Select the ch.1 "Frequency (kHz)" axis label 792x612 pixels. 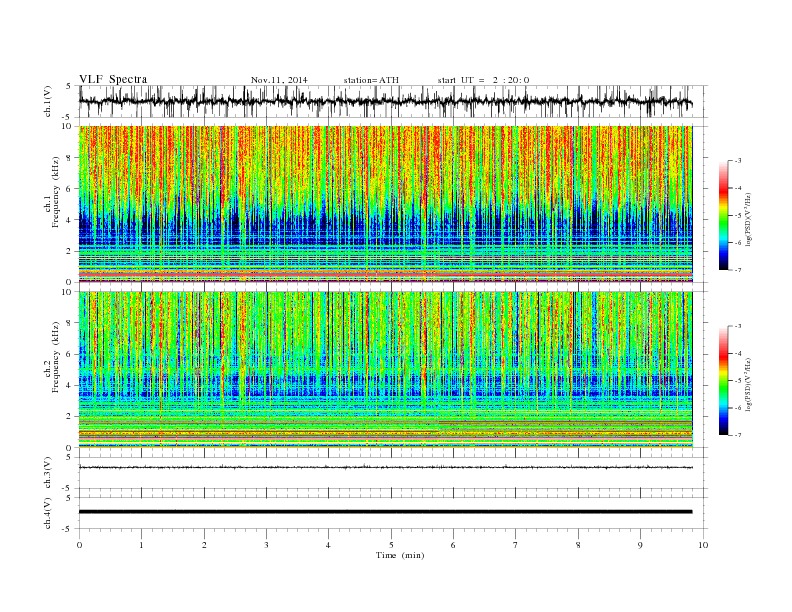coord(55,192)
